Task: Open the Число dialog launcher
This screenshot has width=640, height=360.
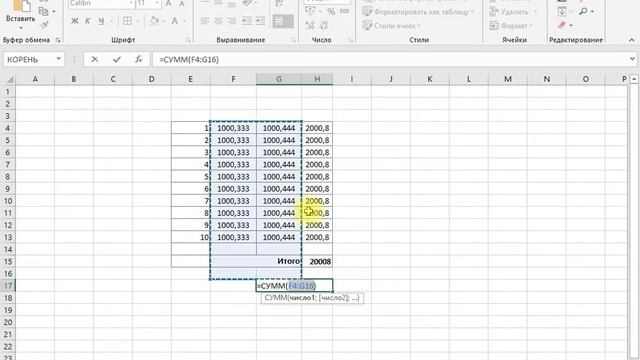Action: point(350,40)
